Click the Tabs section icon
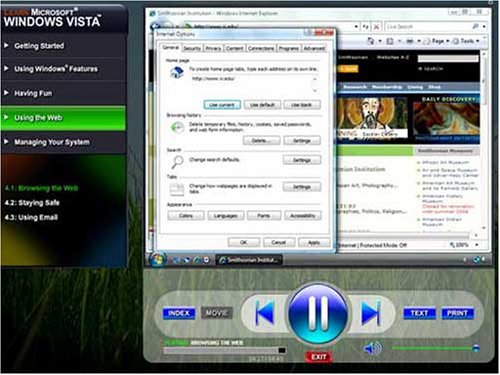 point(177,189)
